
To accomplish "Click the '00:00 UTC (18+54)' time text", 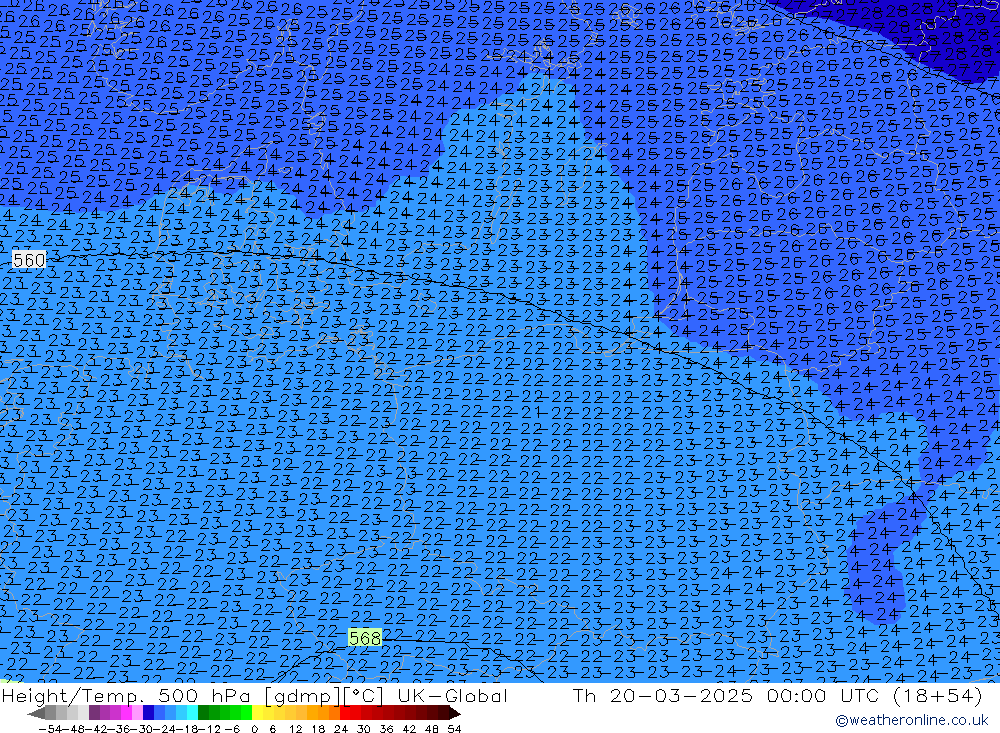I will click(x=875, y=695).
